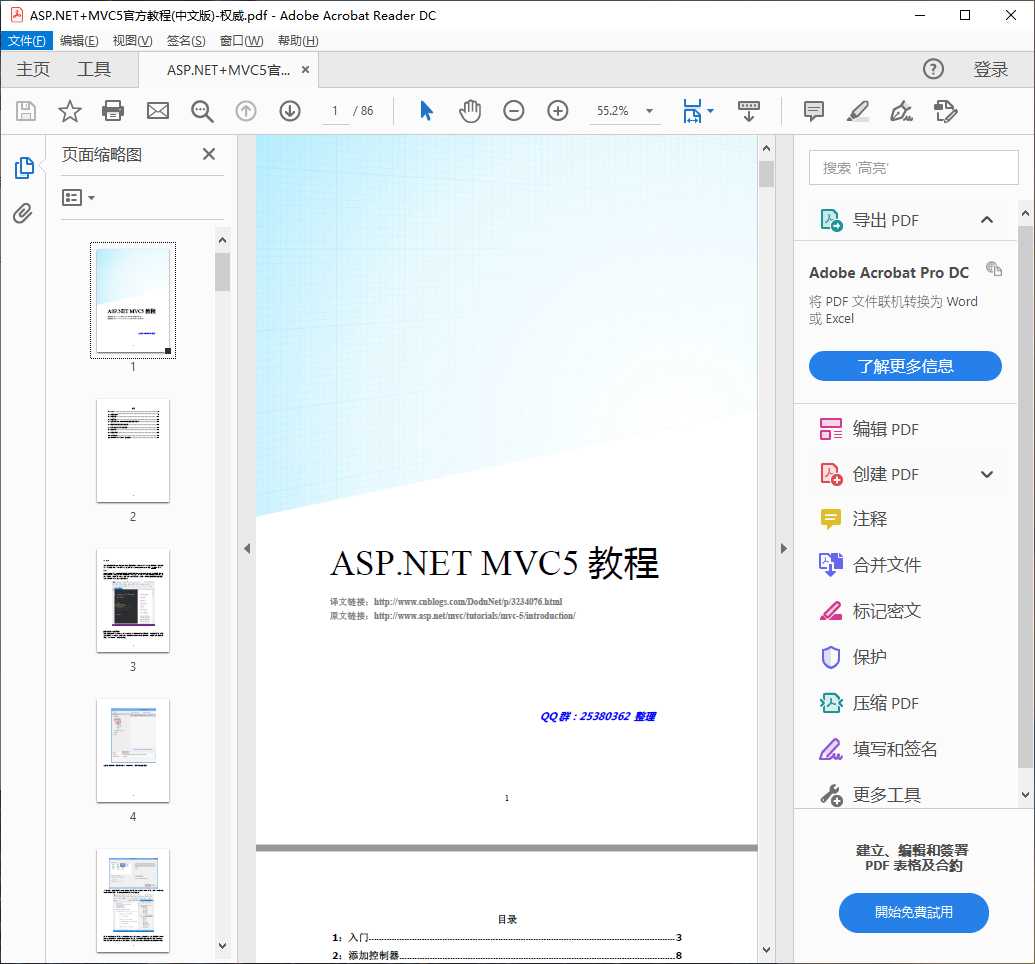This screenshot has height=964, width=1035.
Task: Open the Print dialog icon
Action: pos(113,111)
